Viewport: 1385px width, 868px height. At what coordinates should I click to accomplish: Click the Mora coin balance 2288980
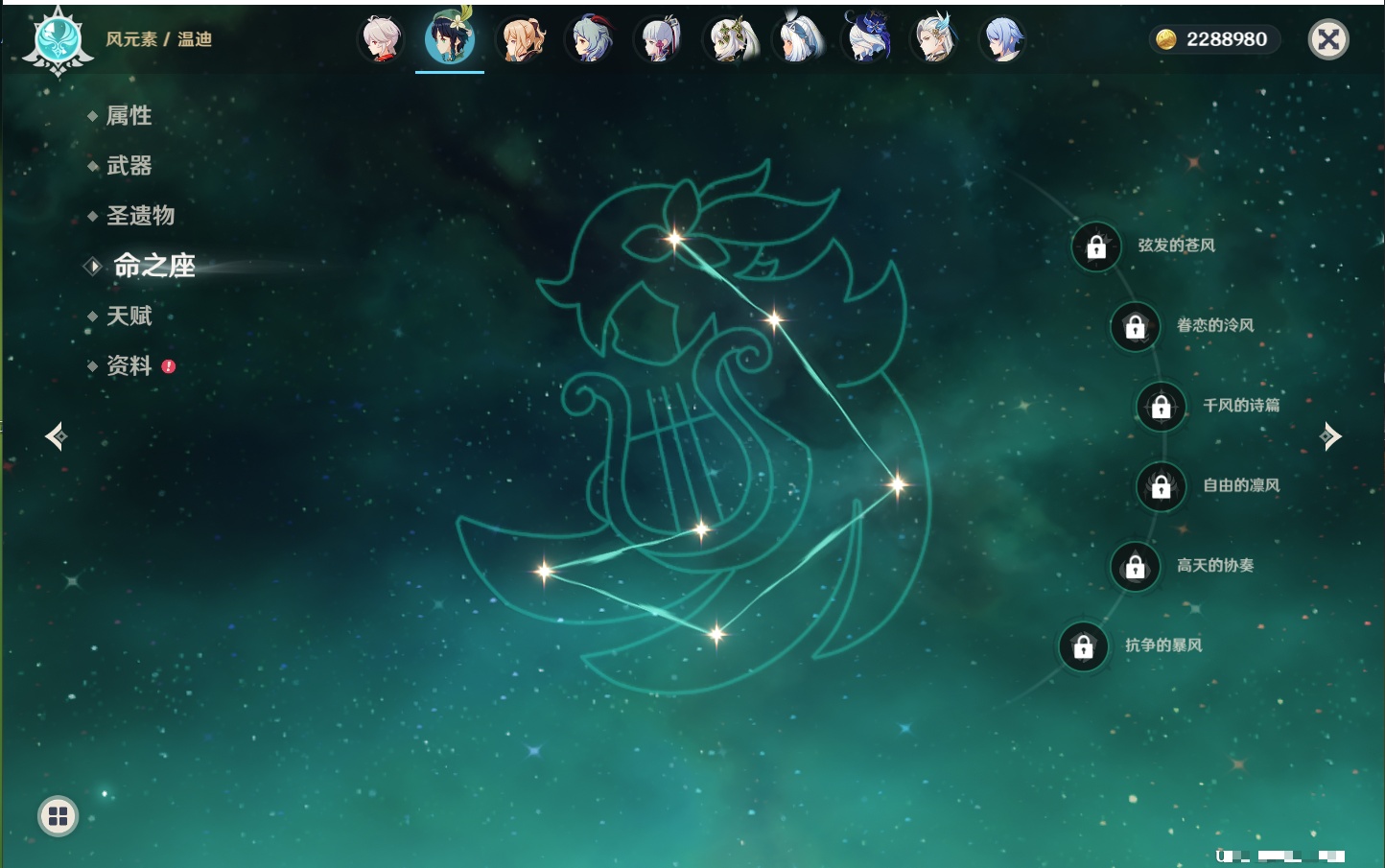click(x=1214, y=39)
